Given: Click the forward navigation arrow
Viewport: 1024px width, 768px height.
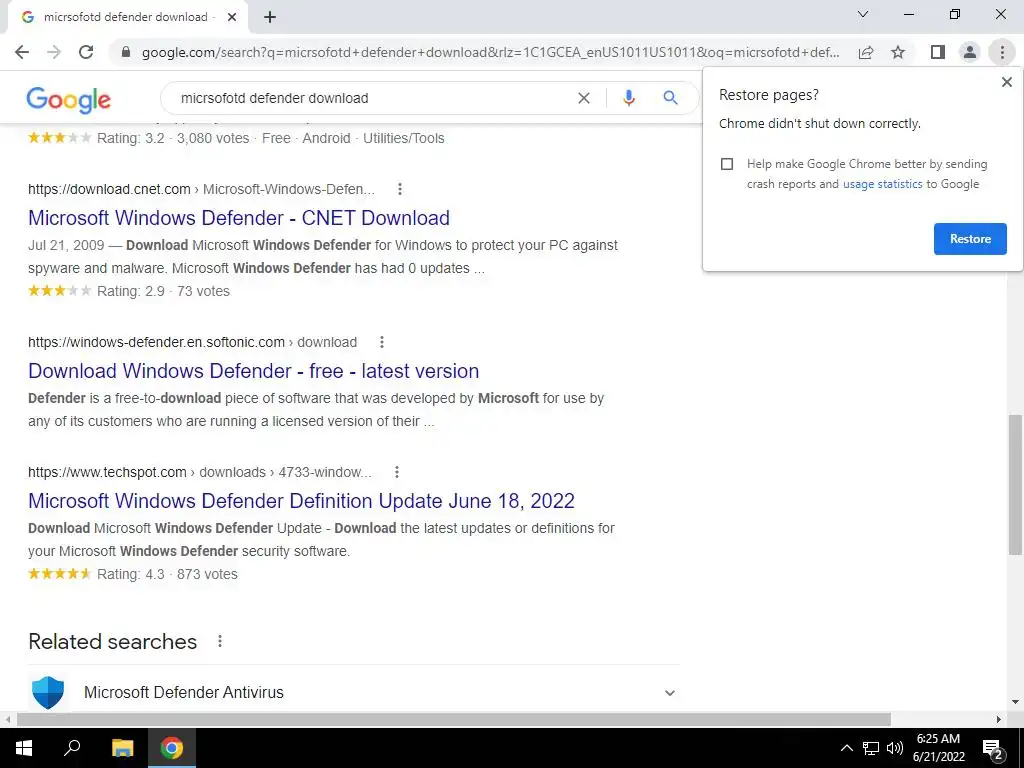Looking at the screenshot, I should pyautogui.click(x=54, y=52).
